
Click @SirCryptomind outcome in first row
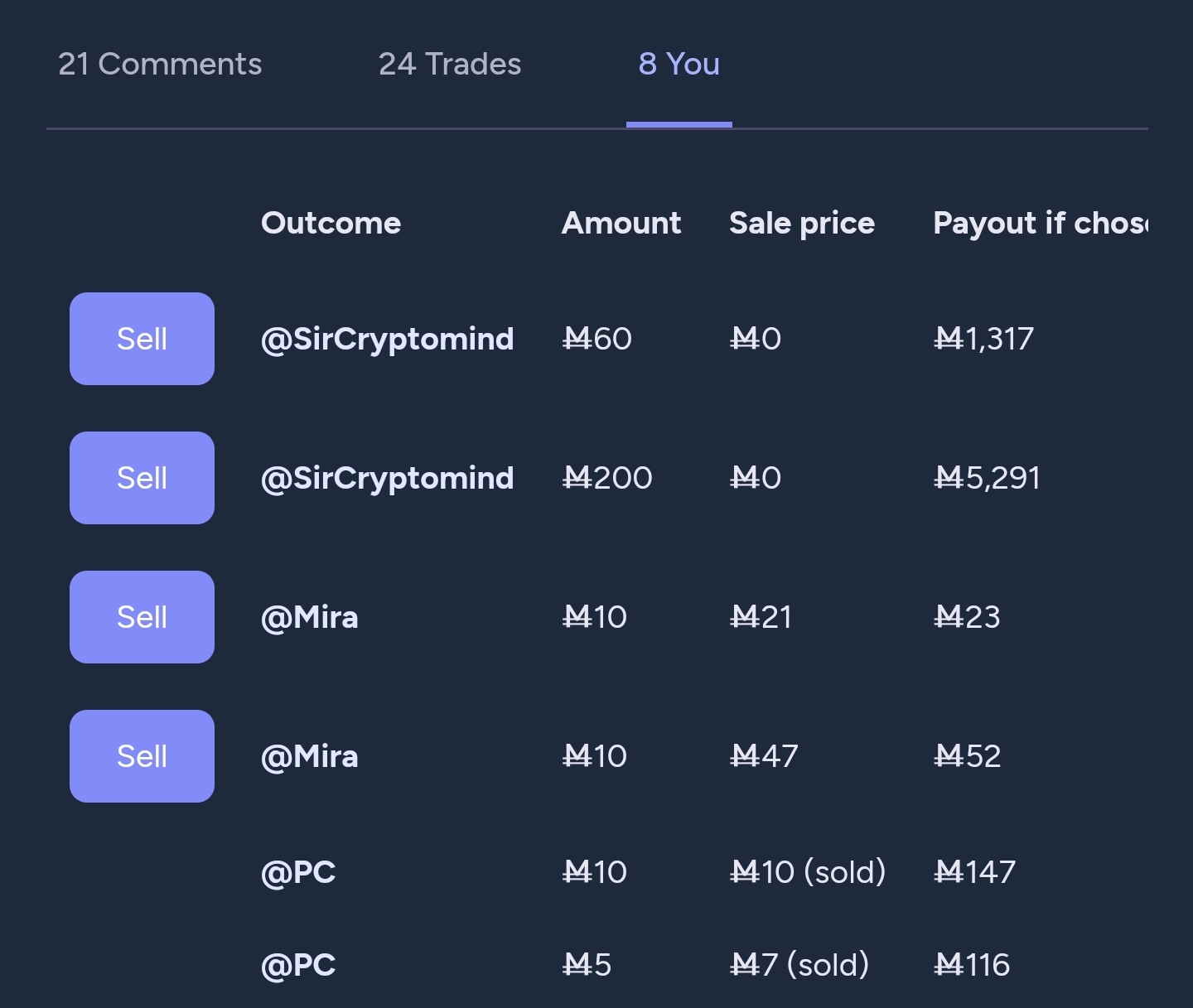pos(387,339)
